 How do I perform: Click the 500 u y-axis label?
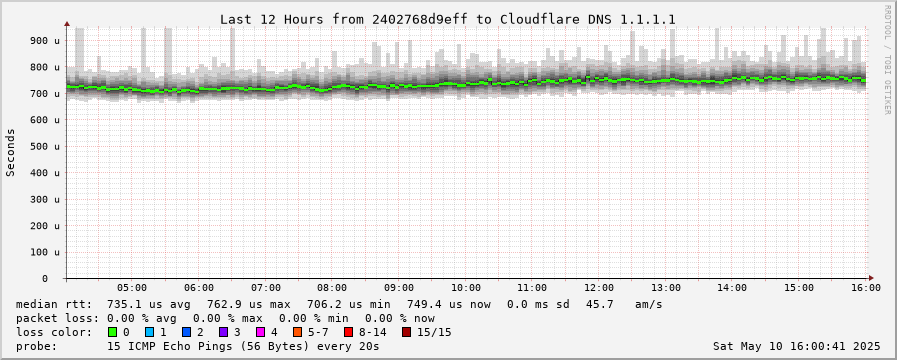pos(45,147)
